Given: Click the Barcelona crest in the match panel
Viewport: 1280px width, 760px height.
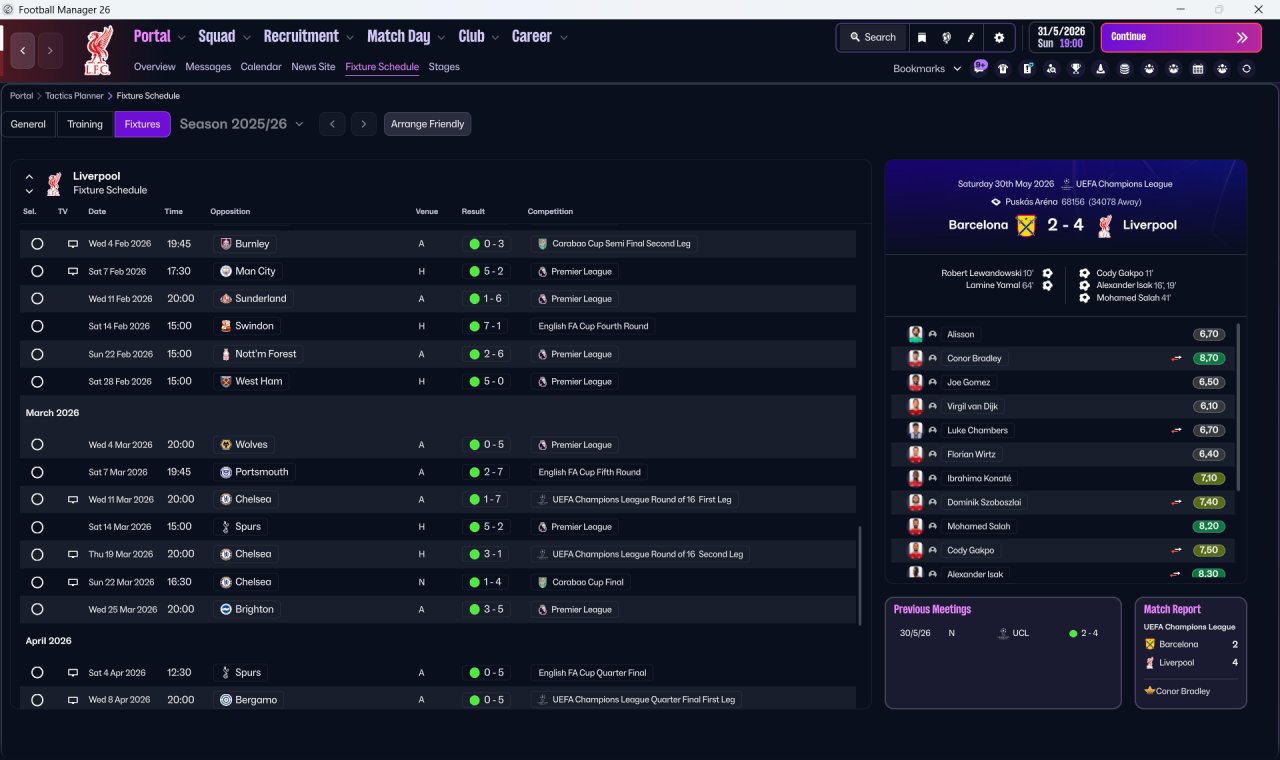Looking at the screenshot, I should (x=1025, y=225).
